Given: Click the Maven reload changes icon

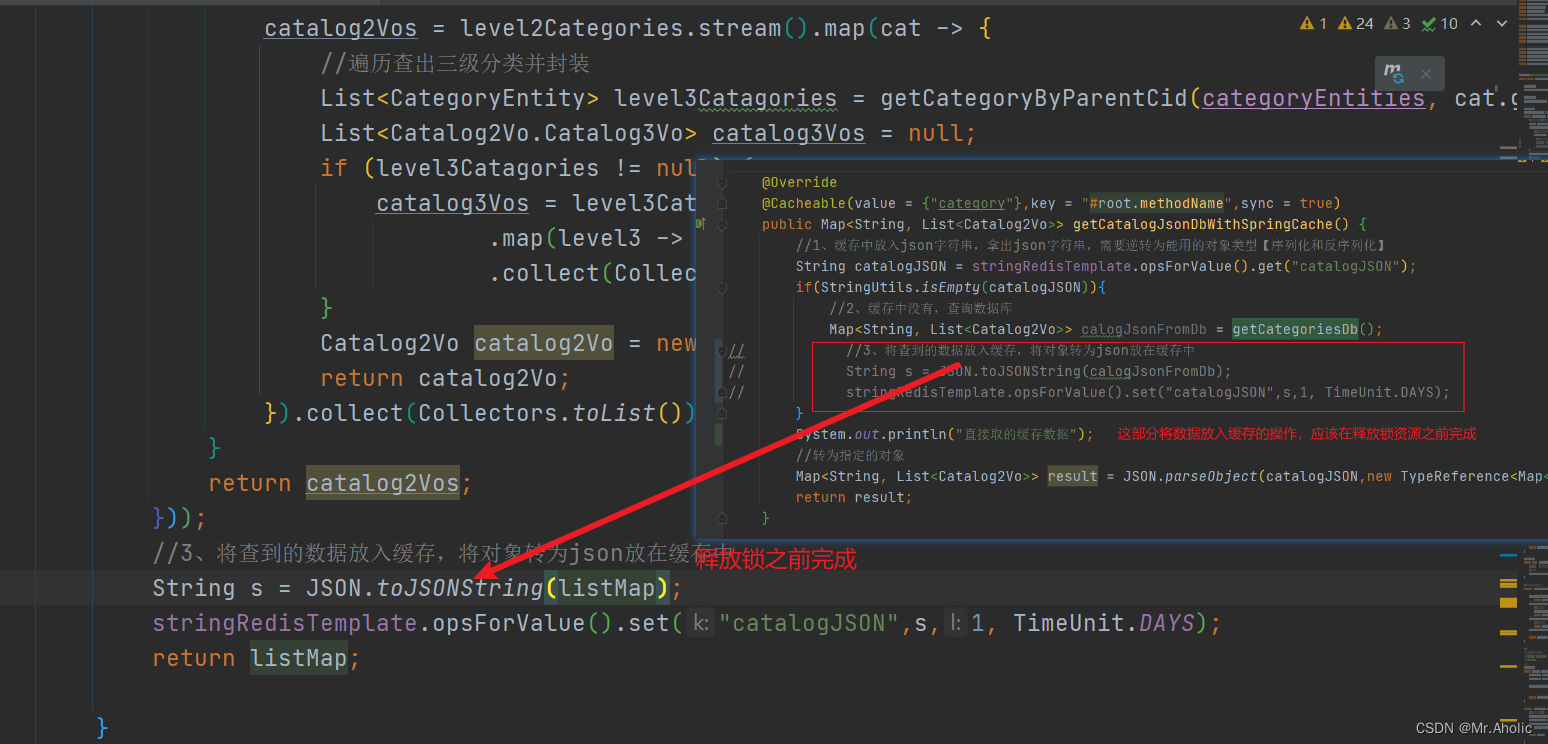Looking at the screenshot, I should (x=1394, y=73).
